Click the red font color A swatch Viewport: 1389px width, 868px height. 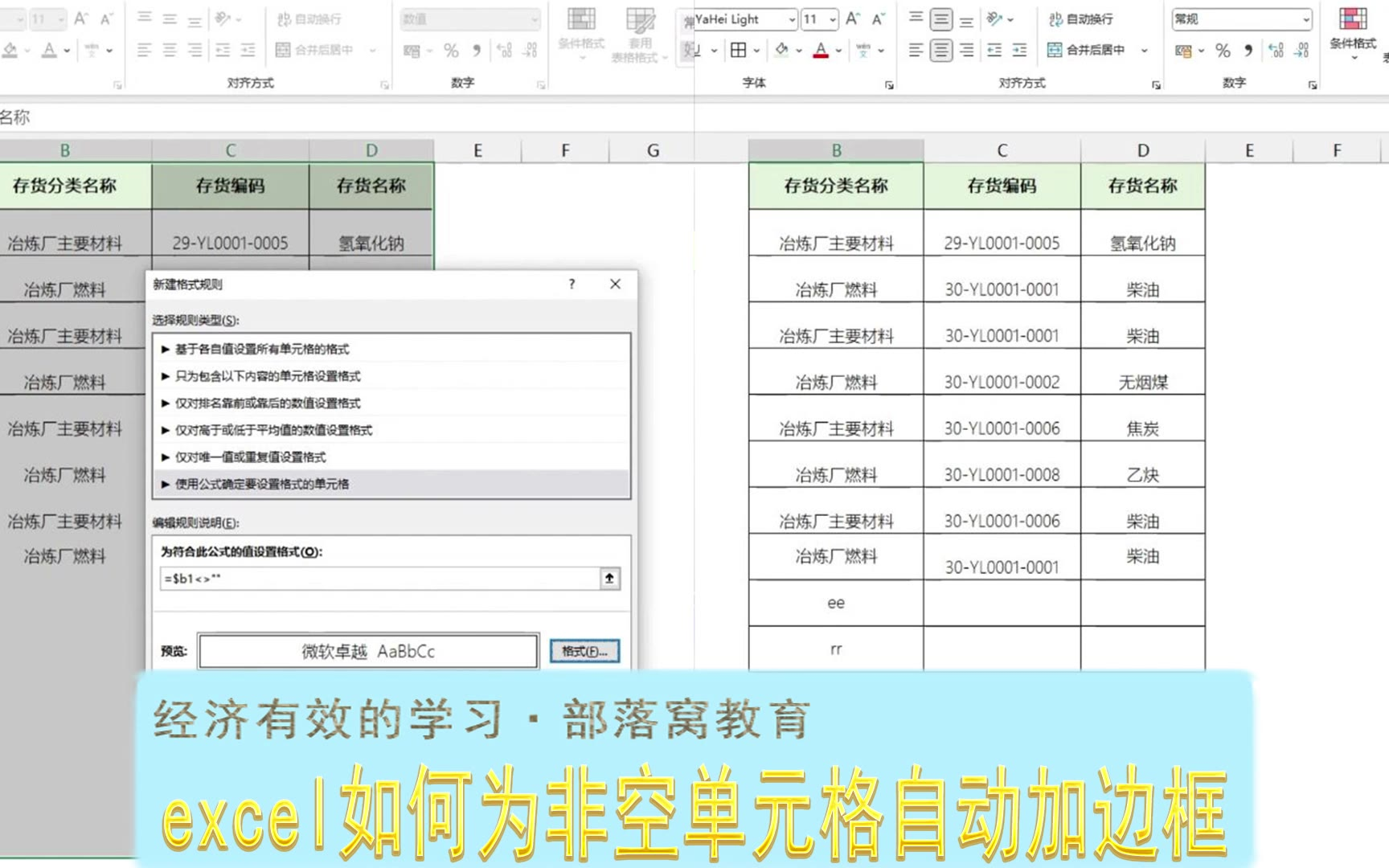tap(821, 51)
